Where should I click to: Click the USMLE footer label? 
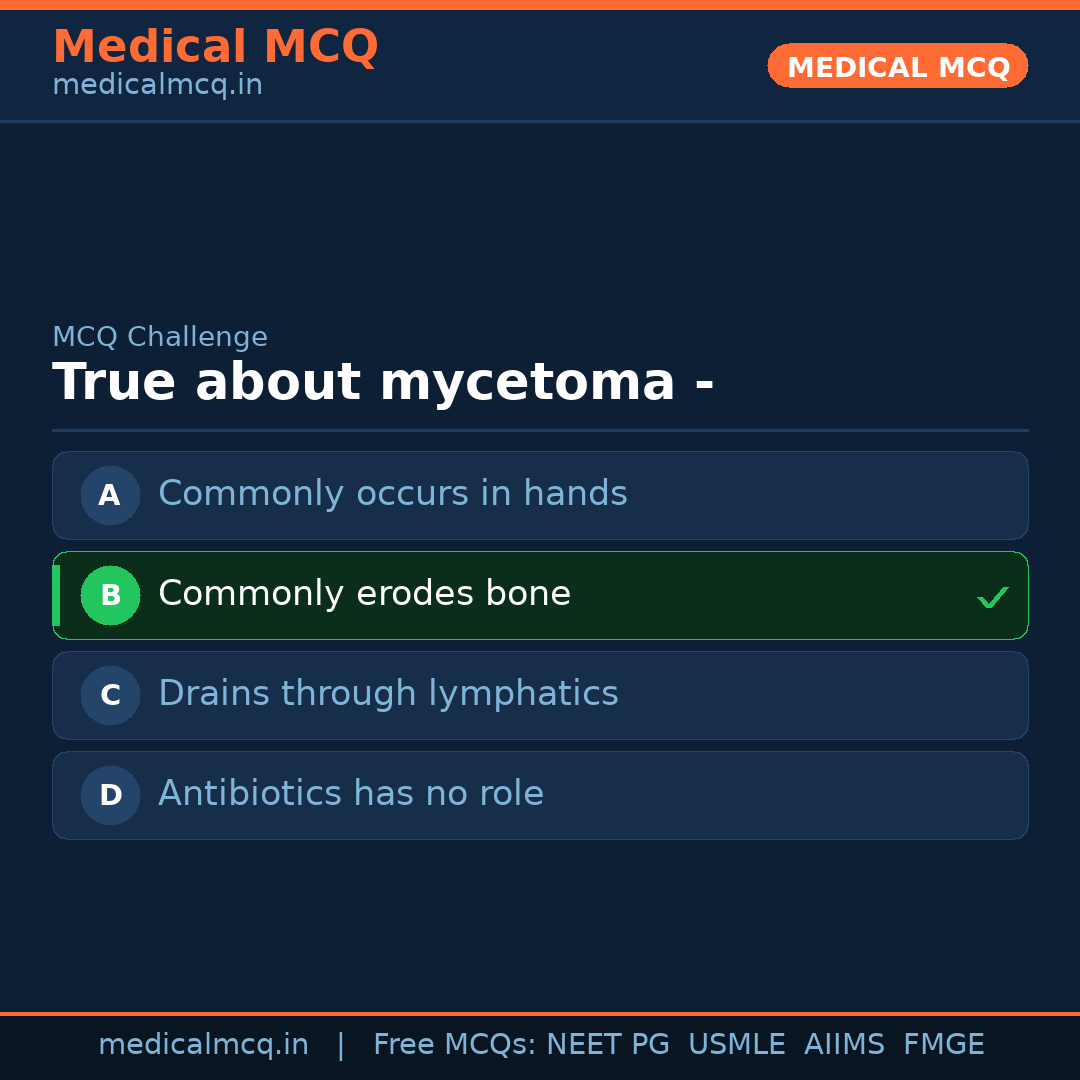coord(736,1045)
